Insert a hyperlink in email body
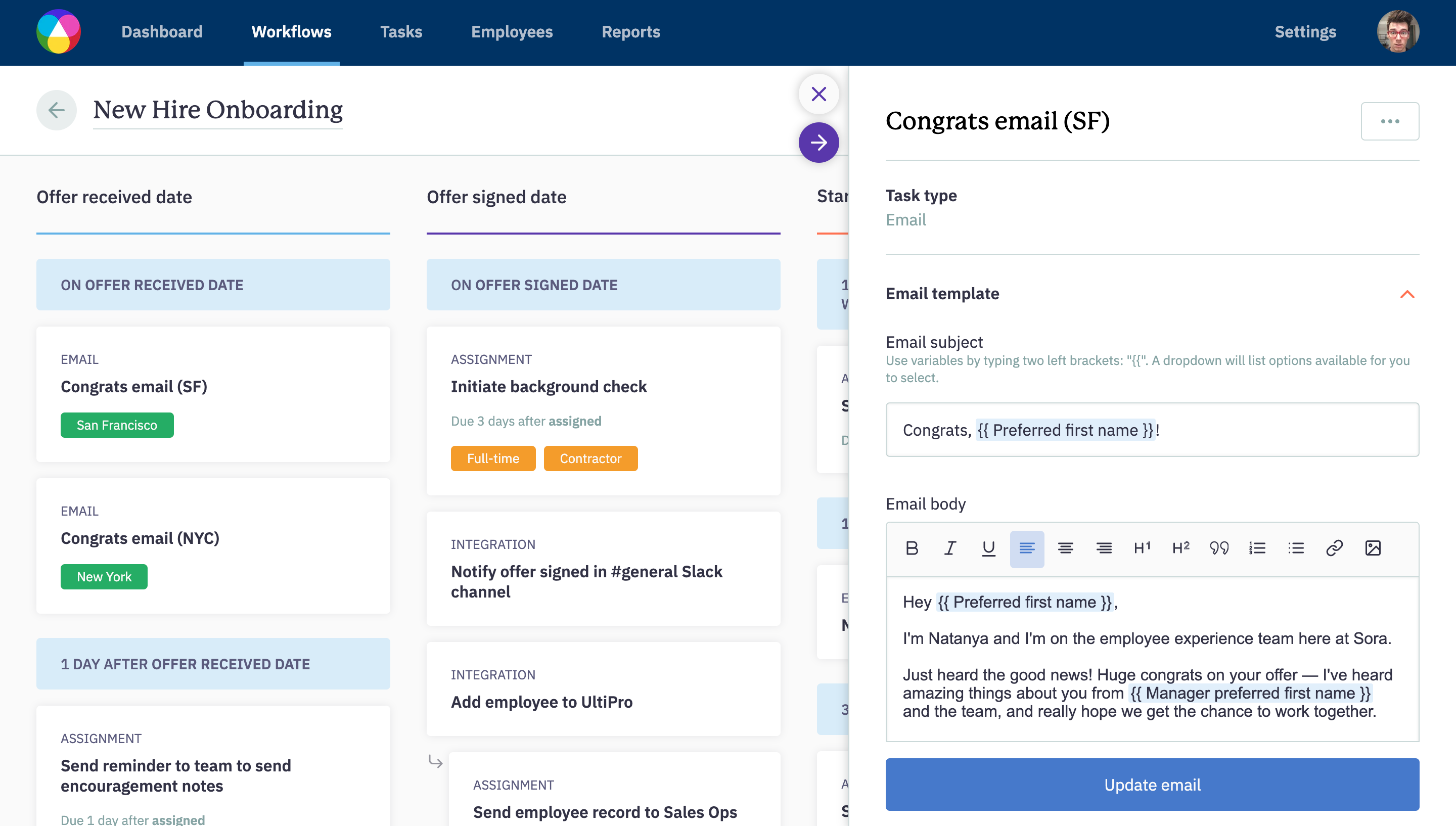The width and height of the screenshot is (1456, 826). (1334, 548)
